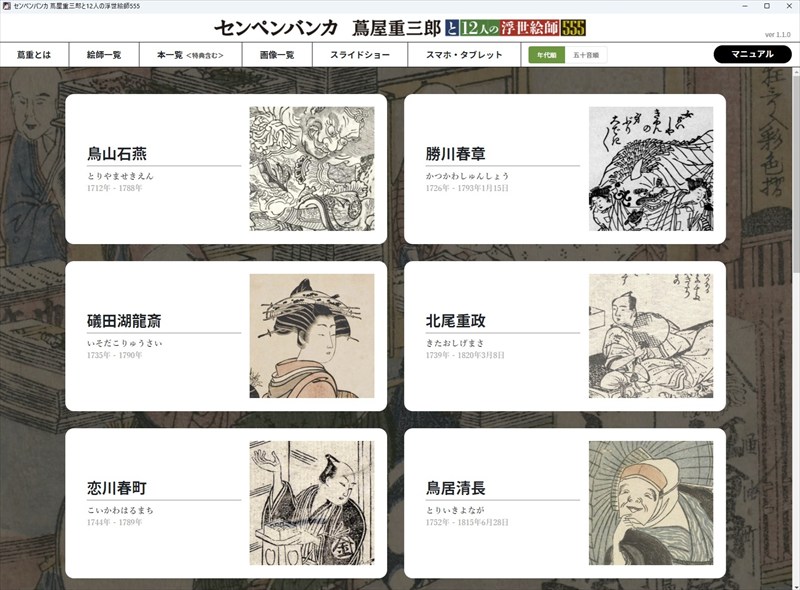Image resolution: width=800 pixels, height=590 pixels.
Task: Open 勝川春章 artwork thumbnail
Action: (651, 169)
